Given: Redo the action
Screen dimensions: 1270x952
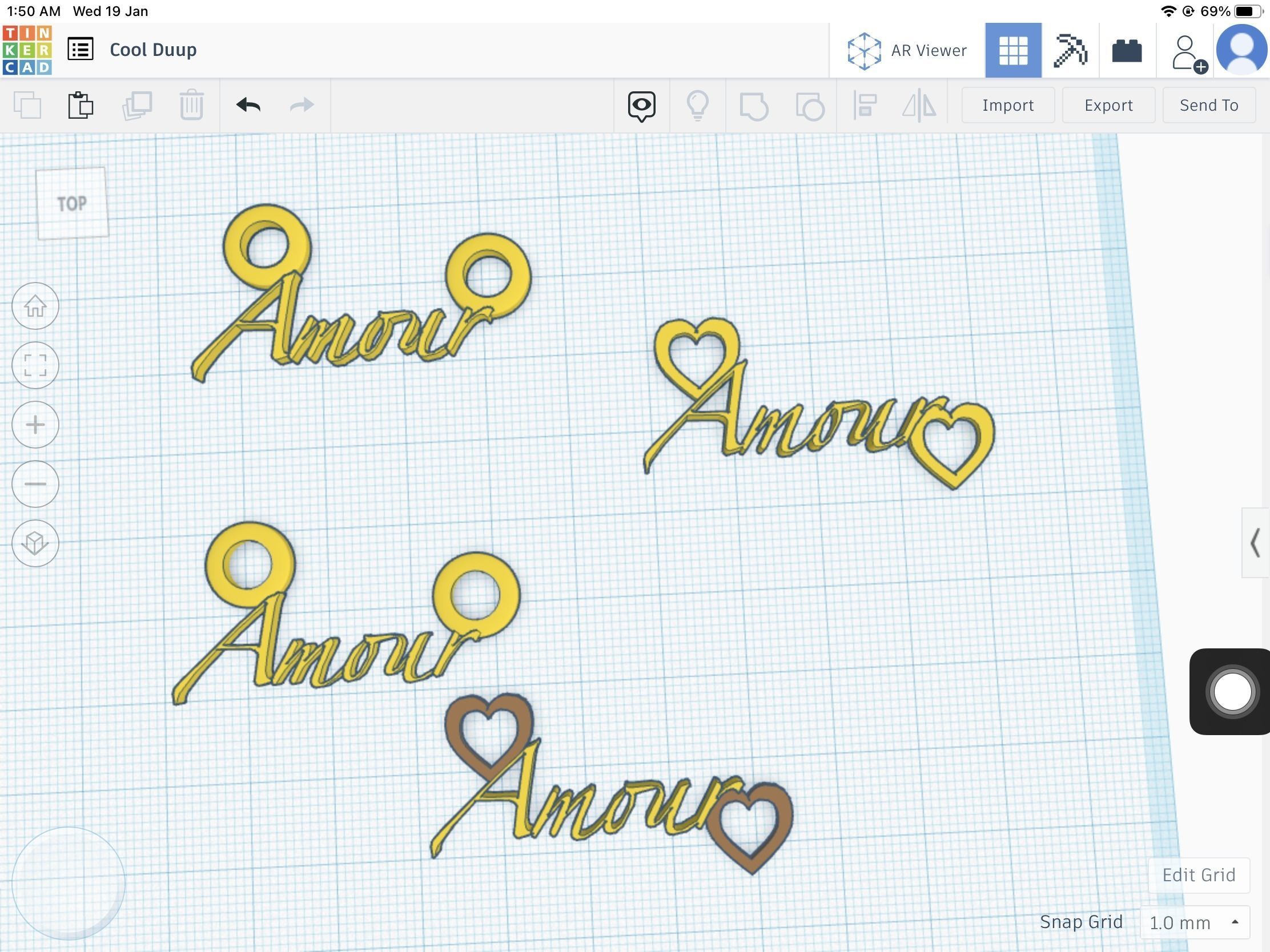Looking at the screenshot, I should [x=302, y=104].
